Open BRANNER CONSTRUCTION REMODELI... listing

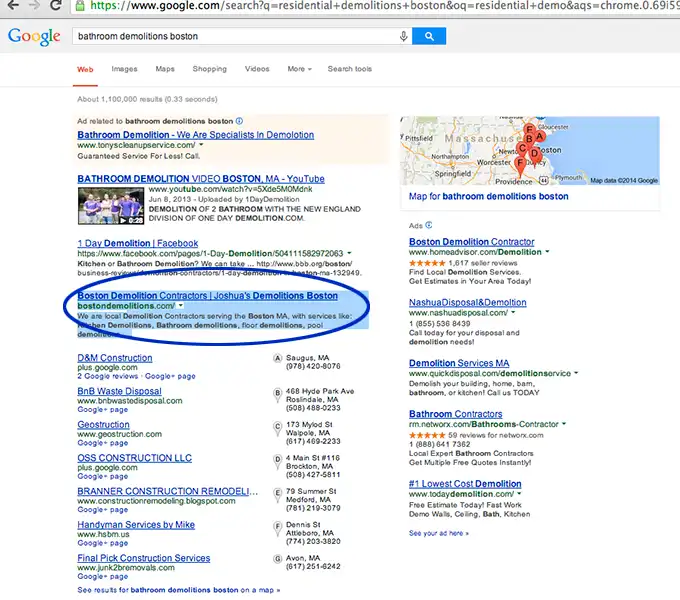click(x=167, y=491)
